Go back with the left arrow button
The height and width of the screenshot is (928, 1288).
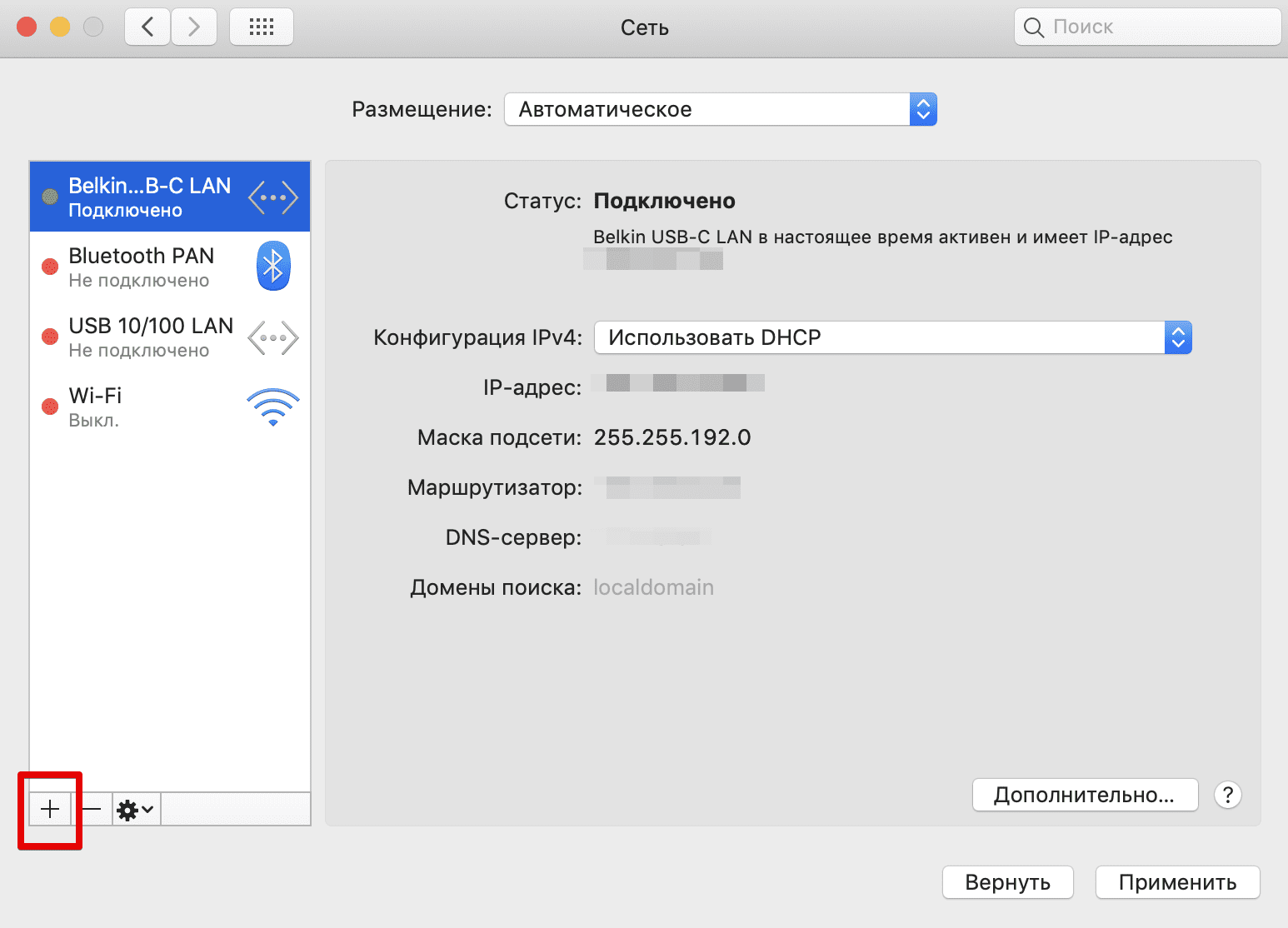pos(147,27)
